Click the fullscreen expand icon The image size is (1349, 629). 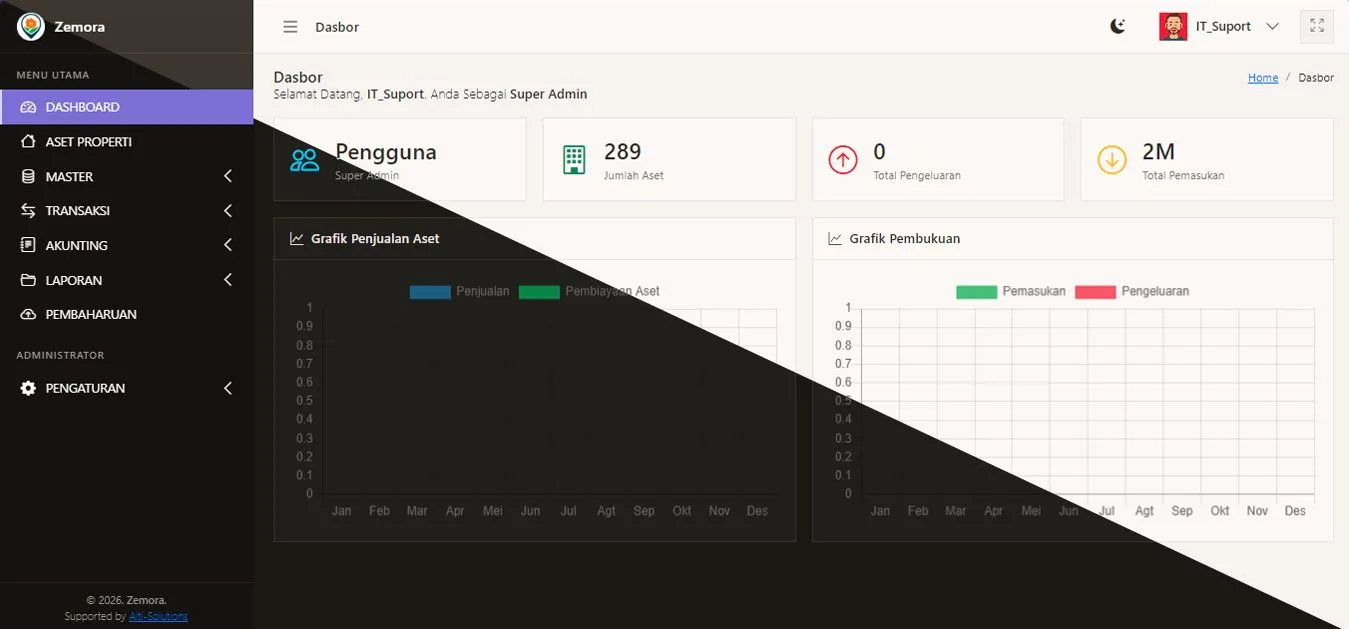1316,27
